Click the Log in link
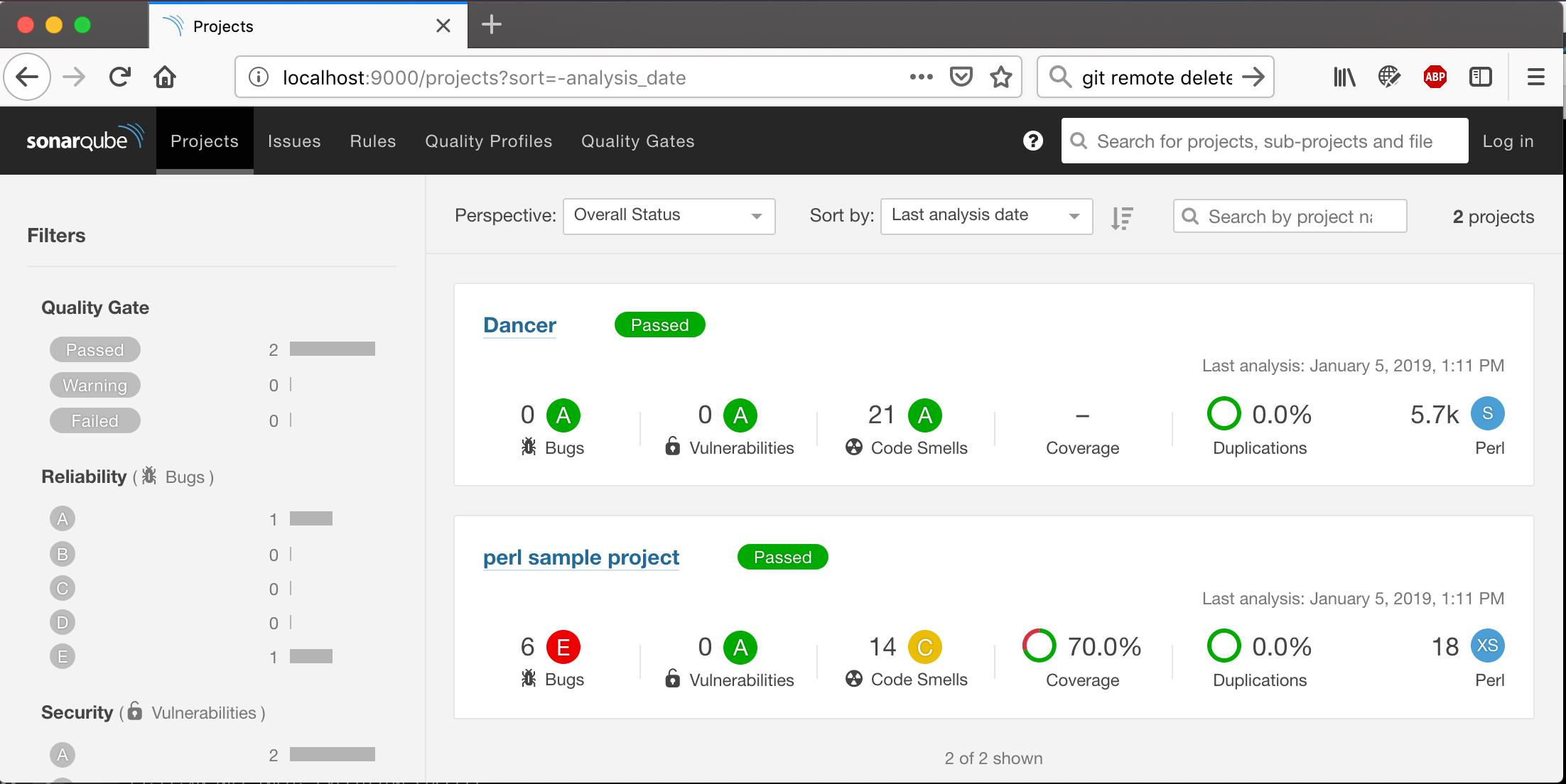 (1508, 141)
